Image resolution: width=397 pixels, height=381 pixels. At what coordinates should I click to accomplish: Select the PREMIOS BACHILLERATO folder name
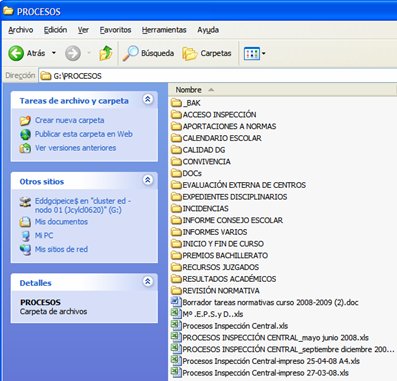(x=225, y=255)
